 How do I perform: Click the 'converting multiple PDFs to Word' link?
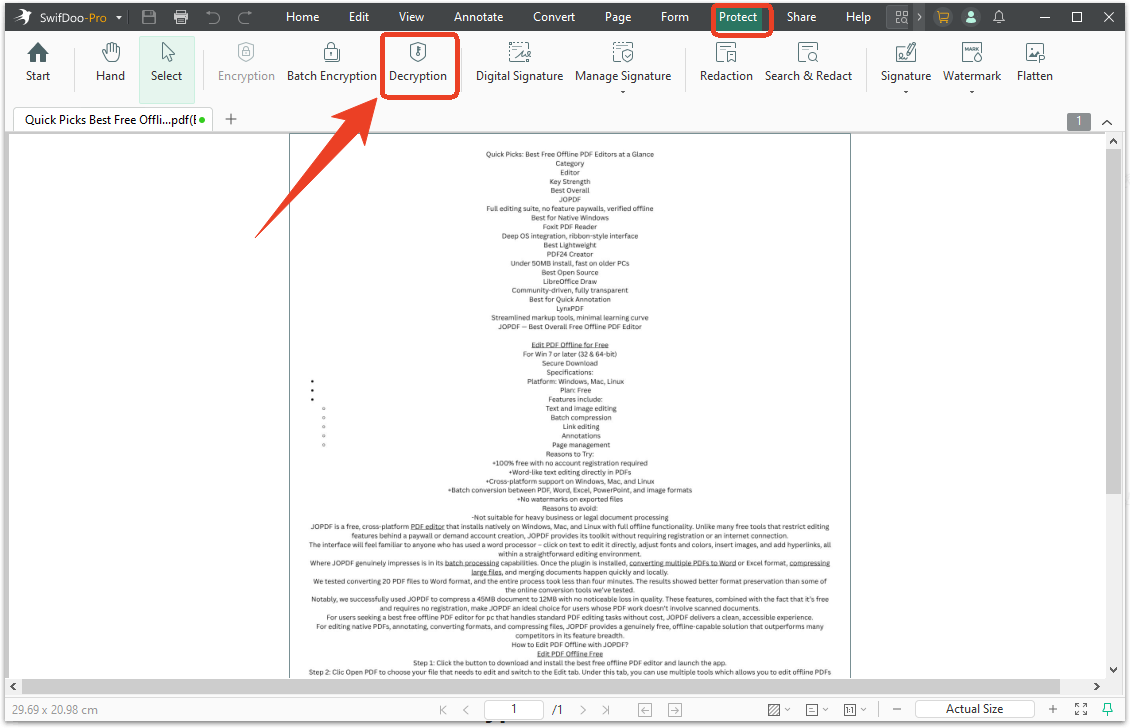[x=682, y=563]
